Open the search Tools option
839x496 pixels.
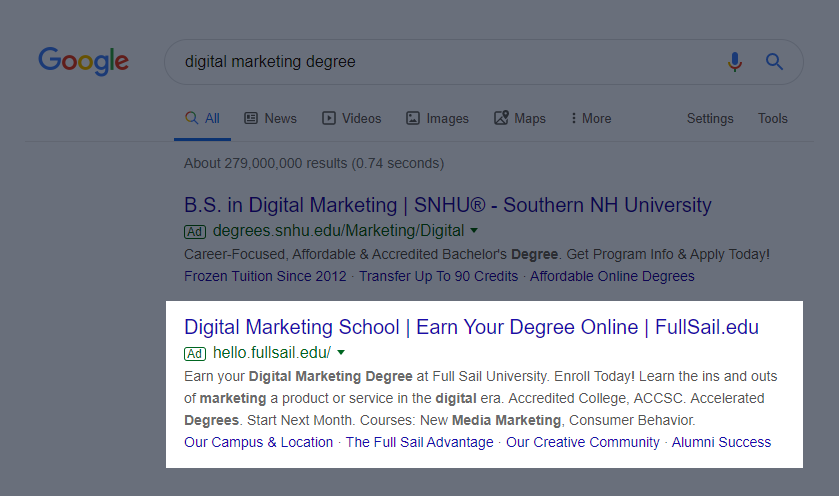coord(773,118)
